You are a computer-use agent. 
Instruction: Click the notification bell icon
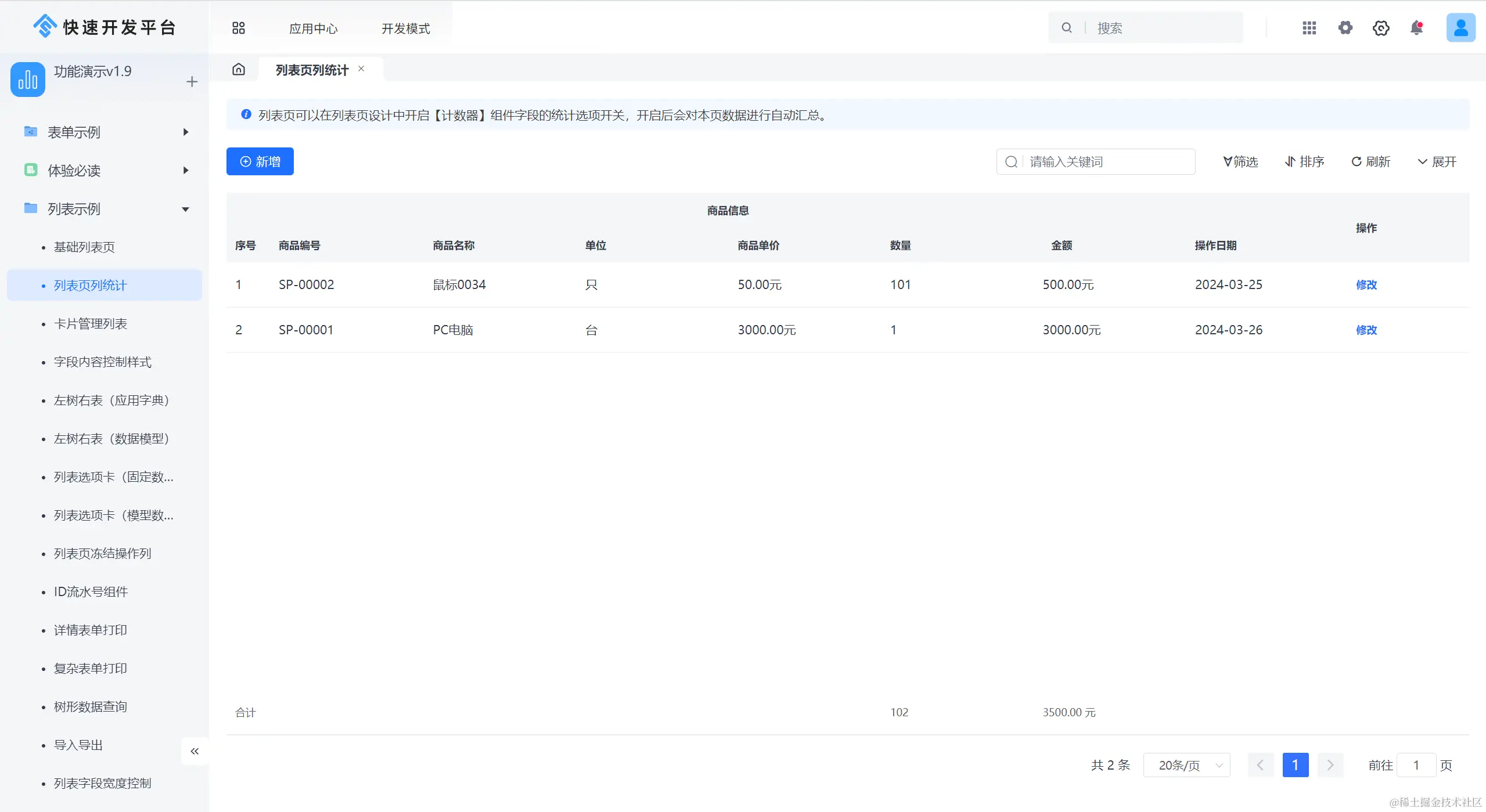coord(1416,28)
